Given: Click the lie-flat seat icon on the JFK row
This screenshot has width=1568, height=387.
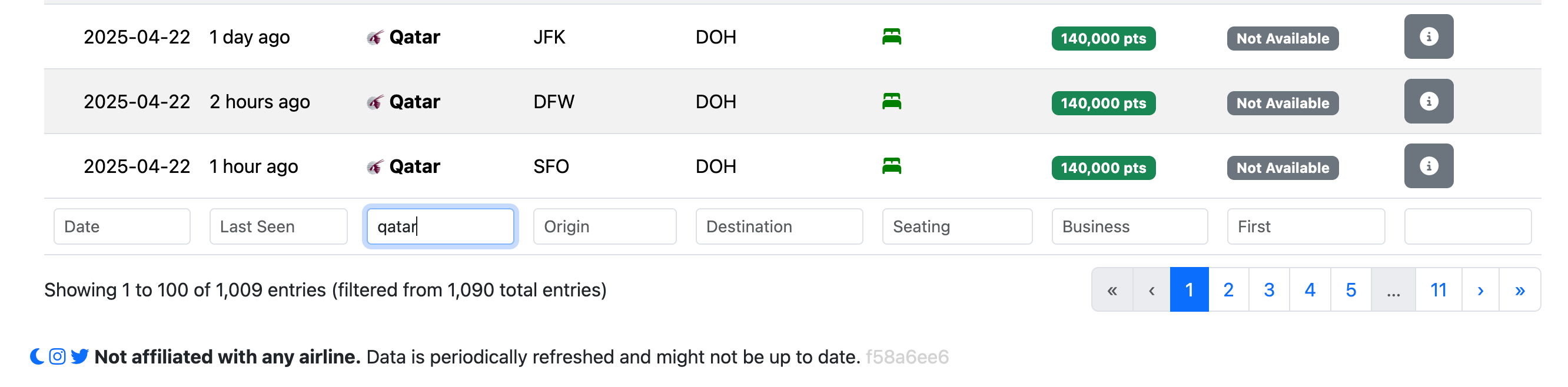Looking at the screenshot, I should point(892,36).
